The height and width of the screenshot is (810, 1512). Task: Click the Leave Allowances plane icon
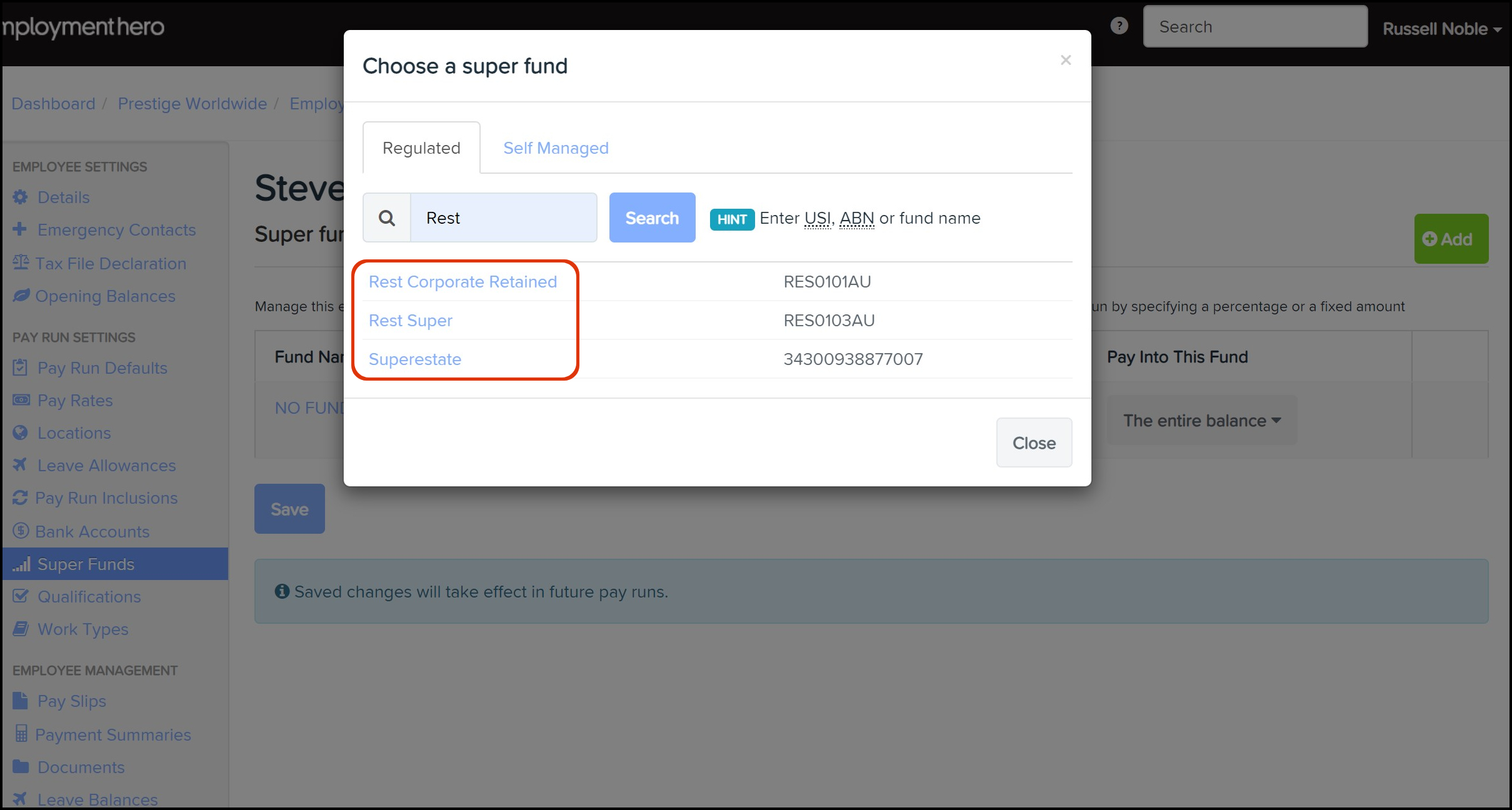20,465
